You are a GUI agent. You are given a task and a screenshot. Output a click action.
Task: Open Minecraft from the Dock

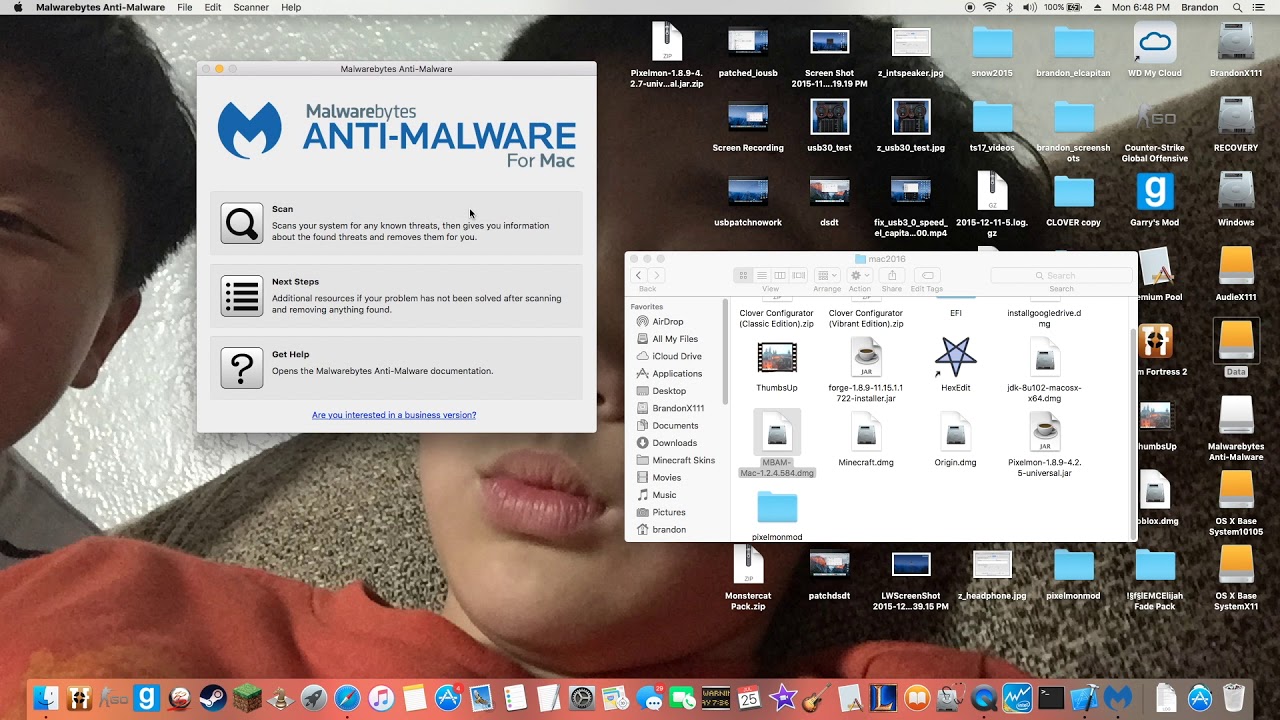point(247,697)
